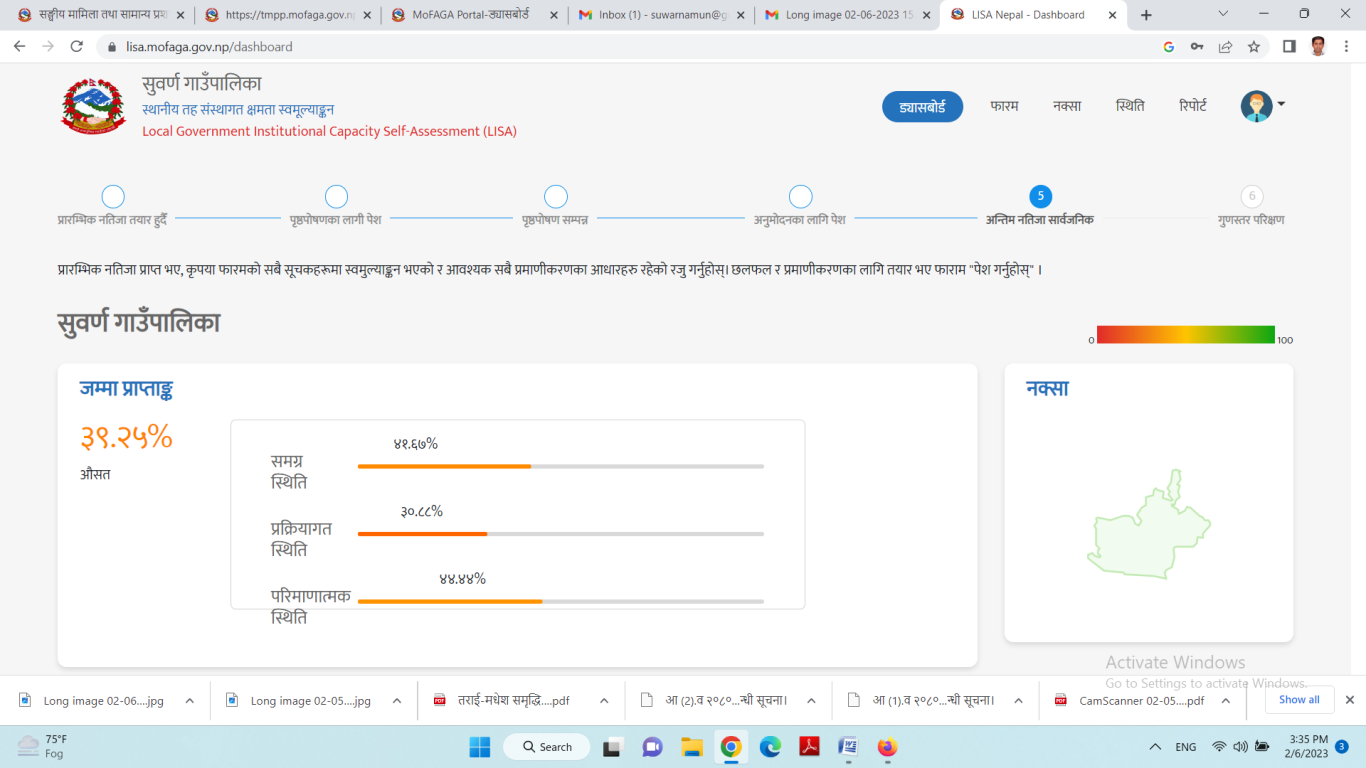
Task: Click the red-to-green score color legend
Action: (1186, 335)
